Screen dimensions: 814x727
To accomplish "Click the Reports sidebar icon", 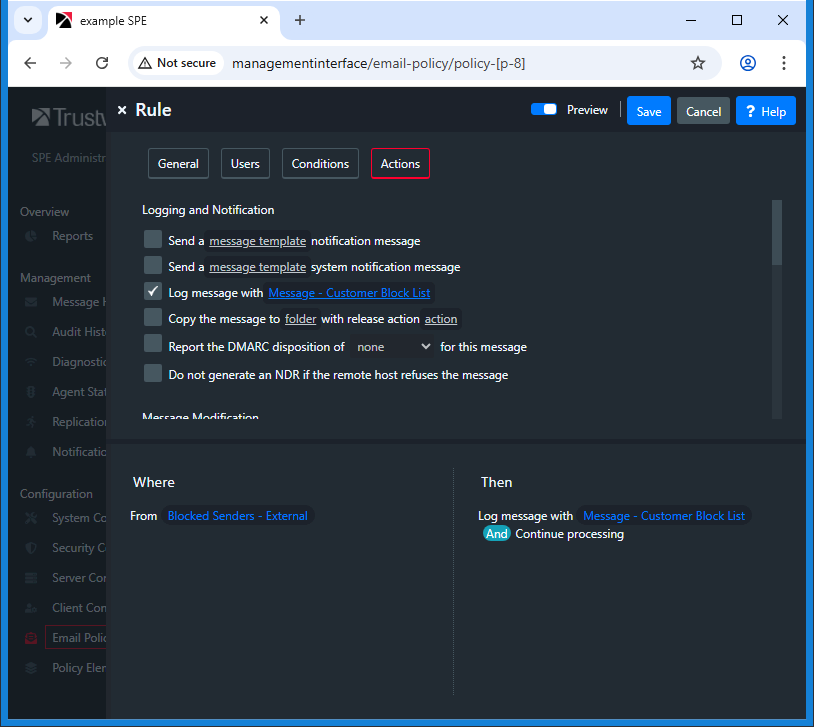I will (x=31, y=236).
